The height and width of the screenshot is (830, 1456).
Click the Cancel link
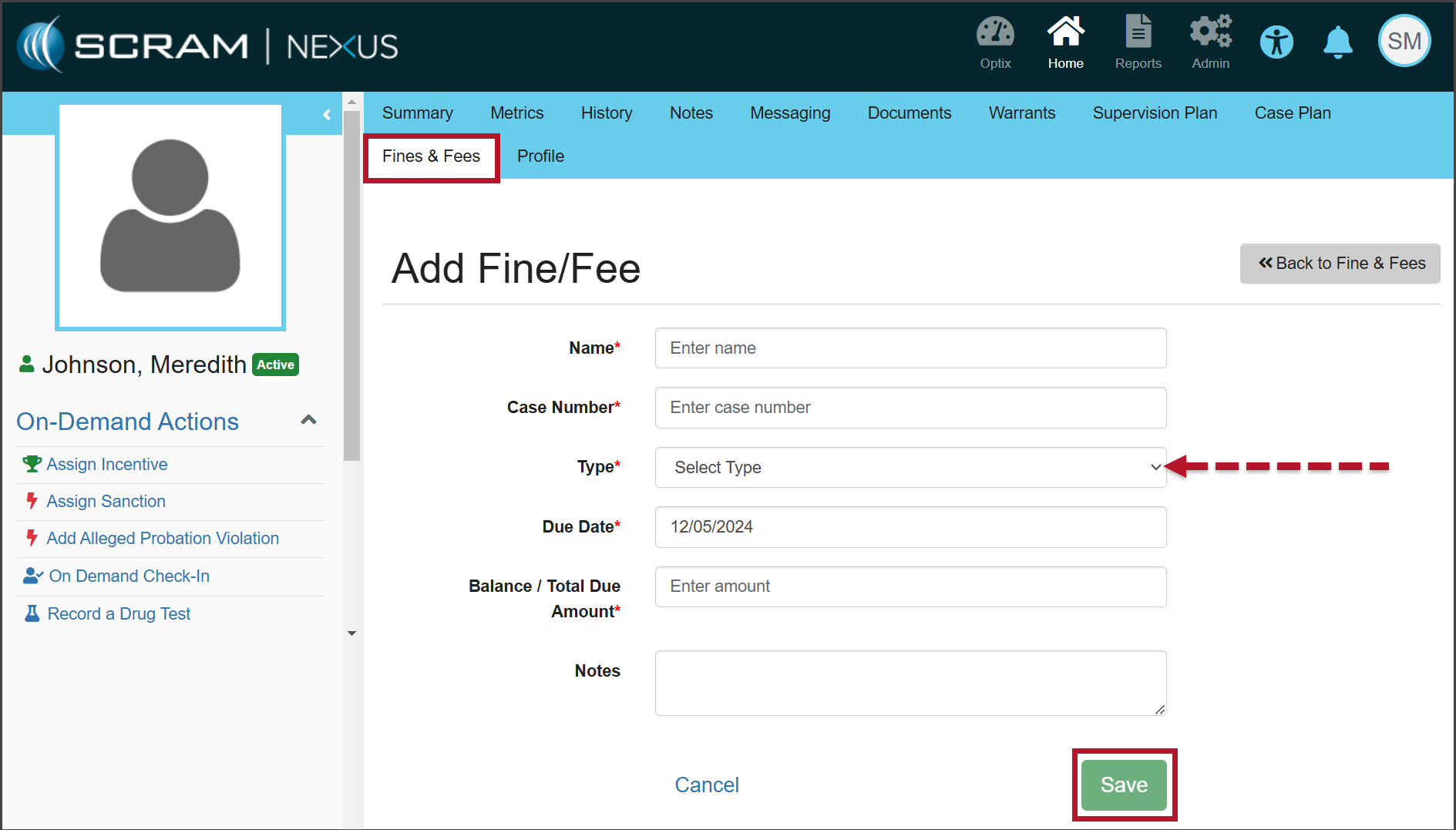coord(706,785)
